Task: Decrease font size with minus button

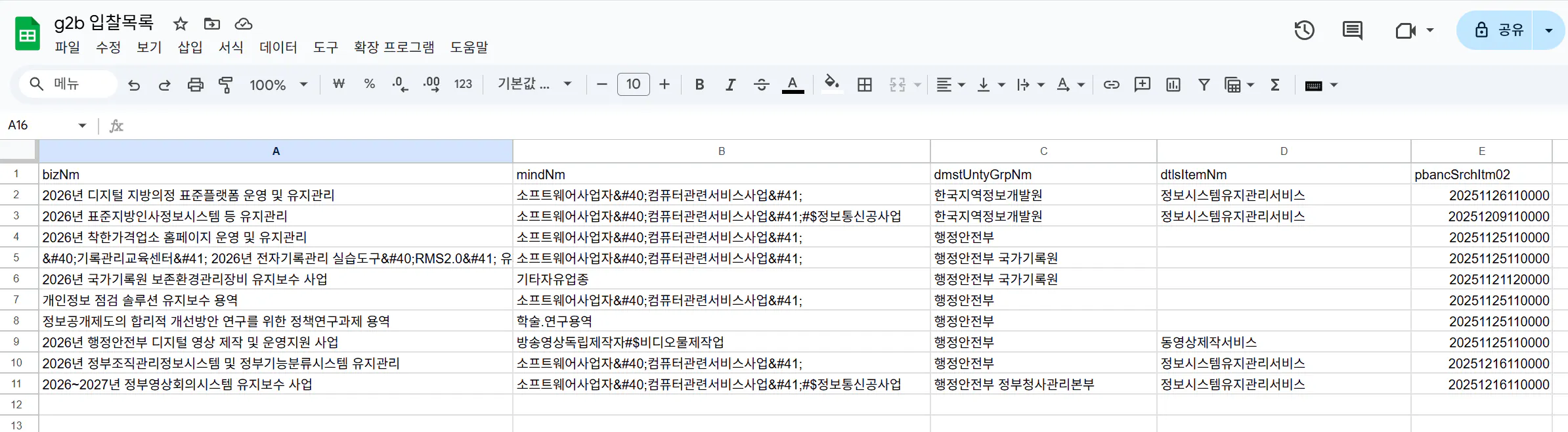Action: click(x=601, y=84)
